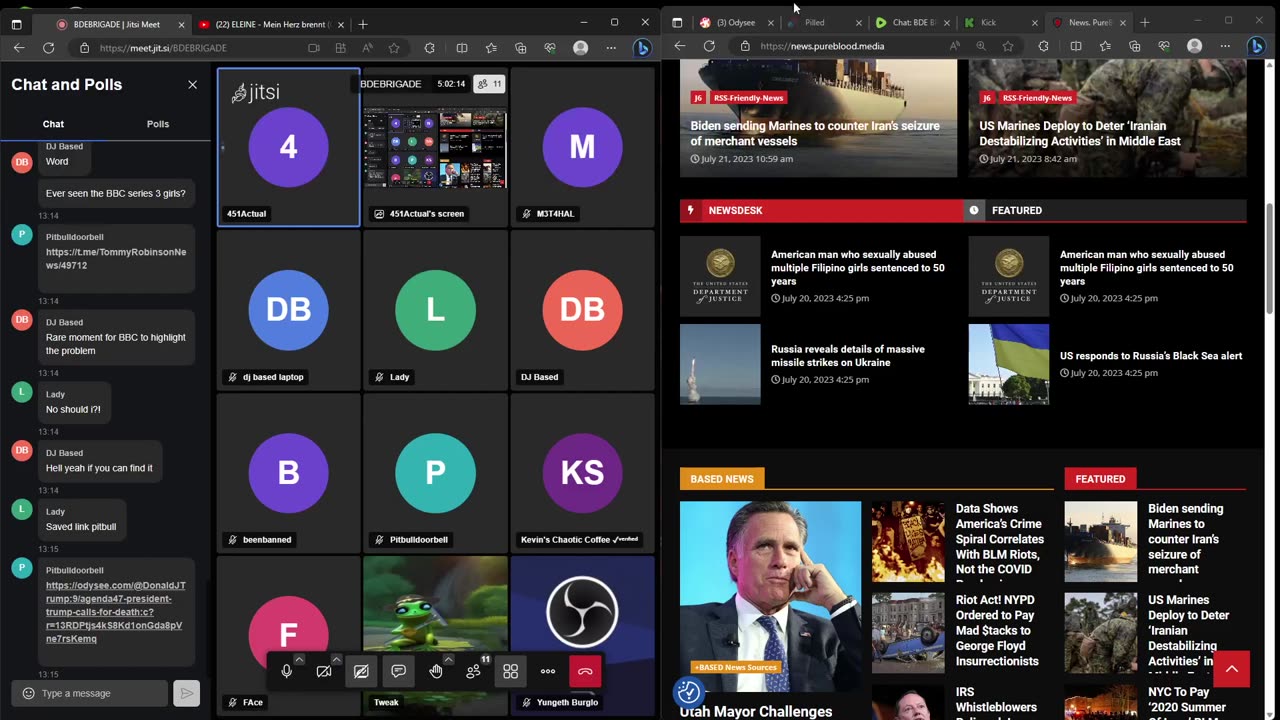Open Settings and more in Jitsi browser window

click(610, 47)
